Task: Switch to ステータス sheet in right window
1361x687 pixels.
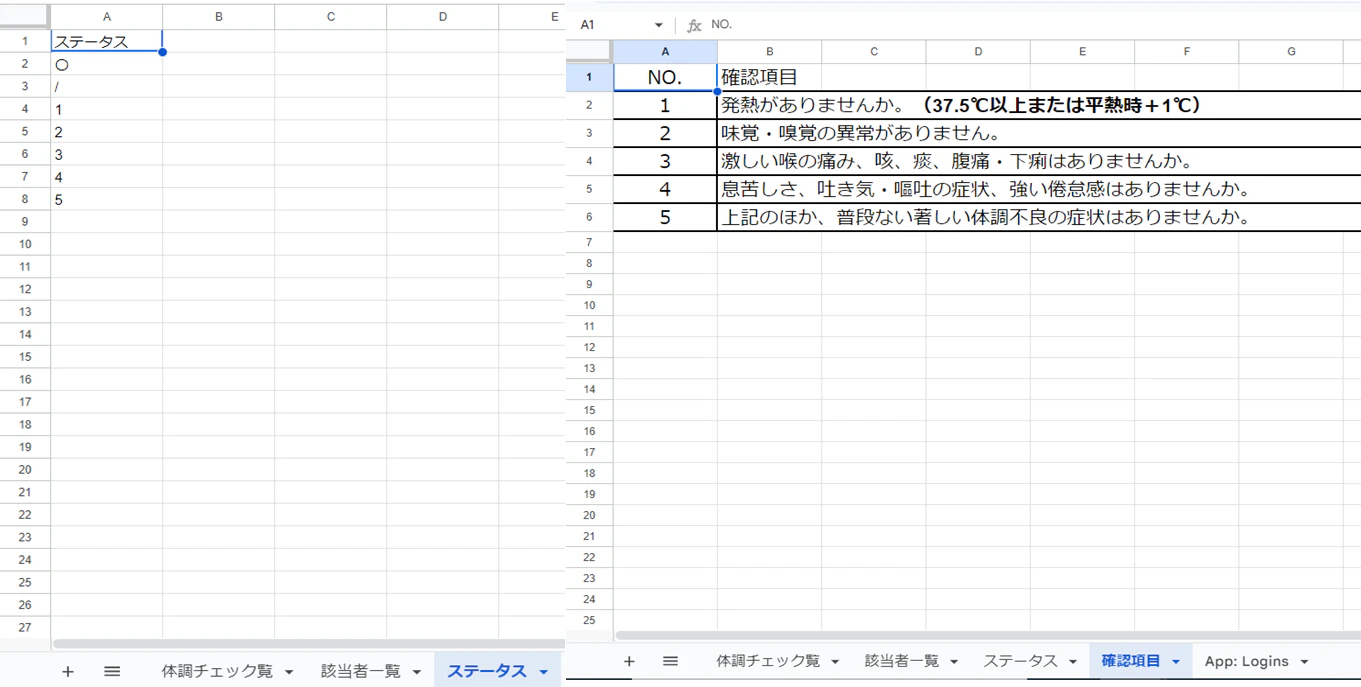Action: [x=1020, y=661]
